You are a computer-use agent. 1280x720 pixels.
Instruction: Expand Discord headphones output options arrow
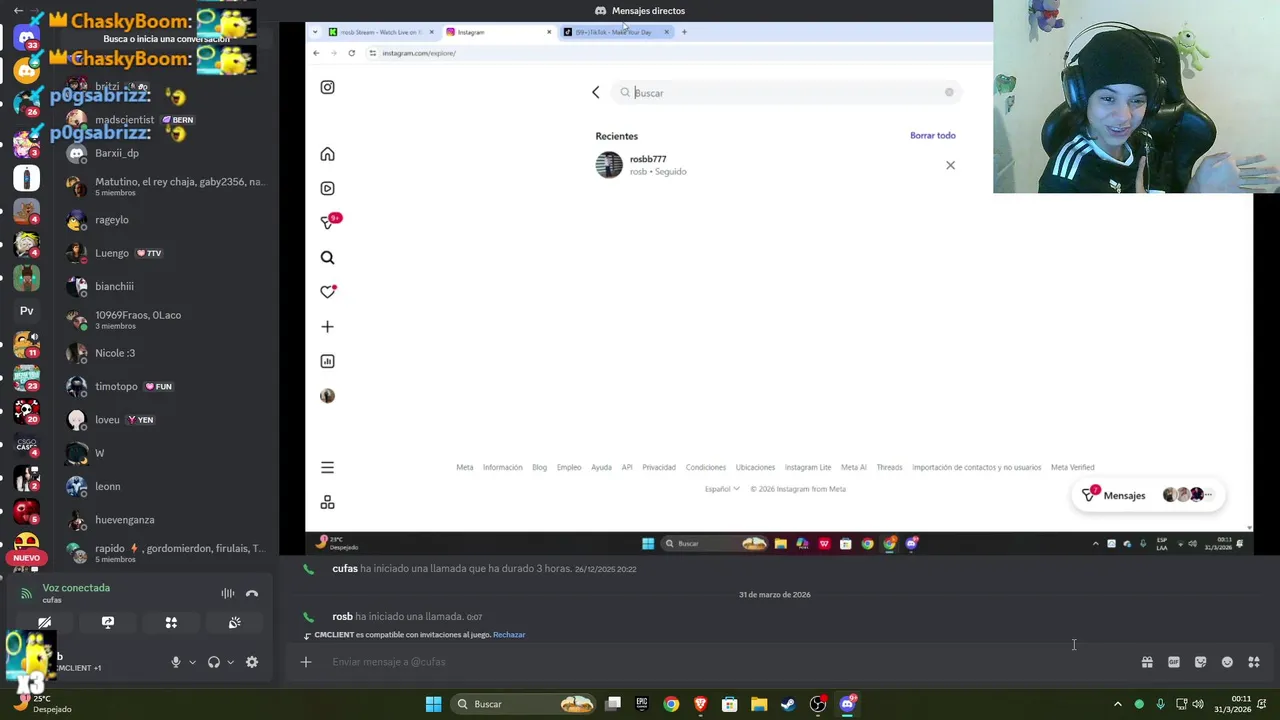[230, 662]
